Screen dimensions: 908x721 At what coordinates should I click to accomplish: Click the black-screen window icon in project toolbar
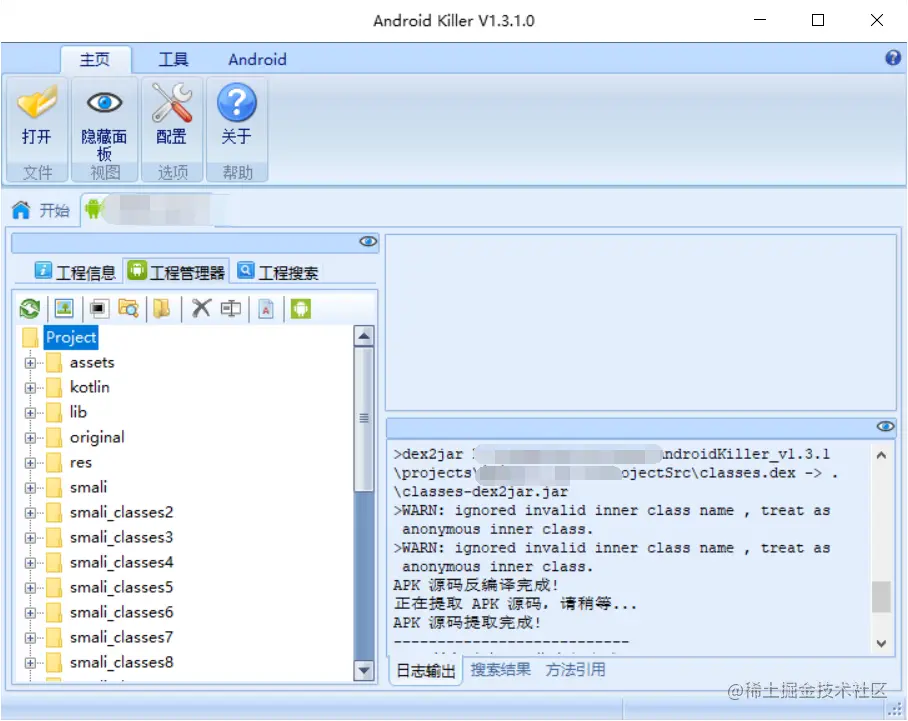click(98, 309)
